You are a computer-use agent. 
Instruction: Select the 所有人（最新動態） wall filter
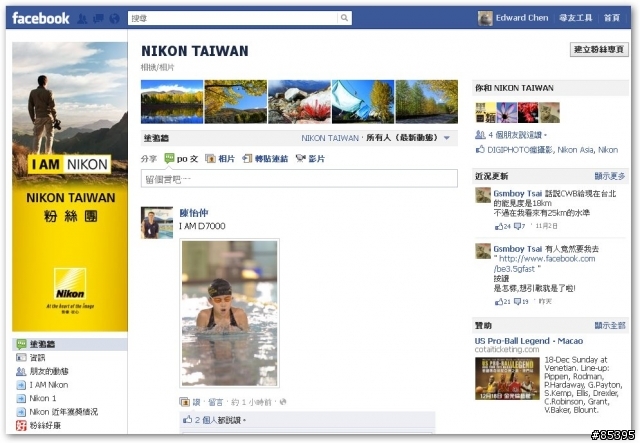pyautogui.click(x=402, y=138)
